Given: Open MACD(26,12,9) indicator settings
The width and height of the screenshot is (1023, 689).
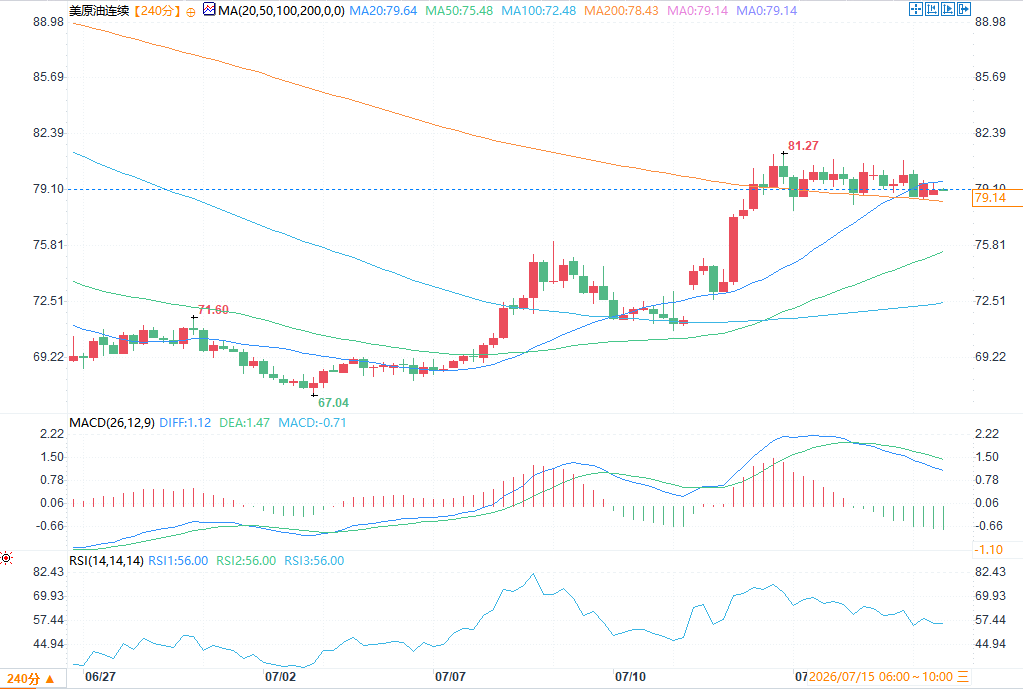Looking at the screenshot, I should (112, 423).
